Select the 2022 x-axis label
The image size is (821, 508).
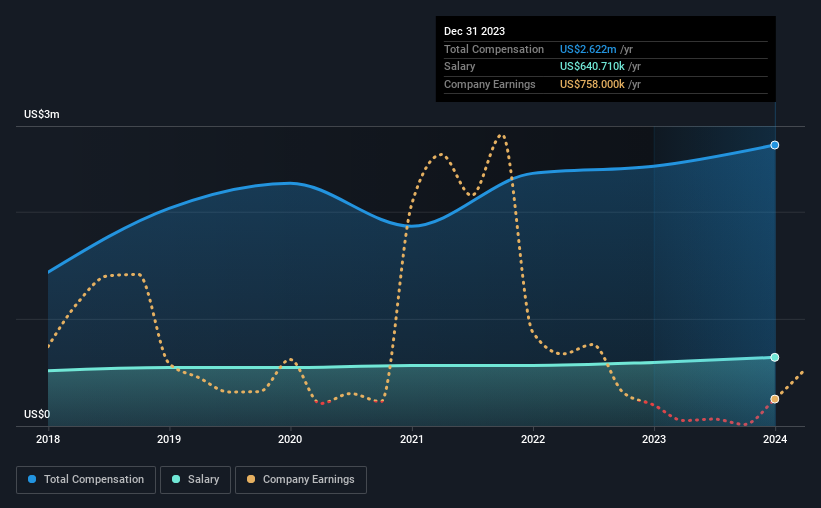(532, 439)
